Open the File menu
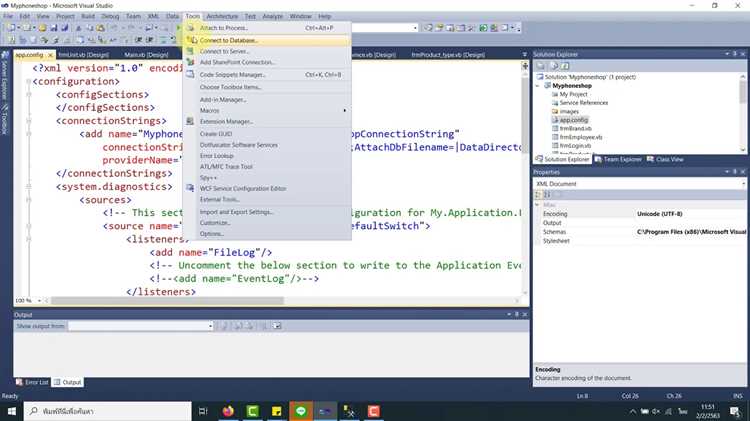Image resolution: width=750 pixels, height=421 pixels. click(8, 16)
